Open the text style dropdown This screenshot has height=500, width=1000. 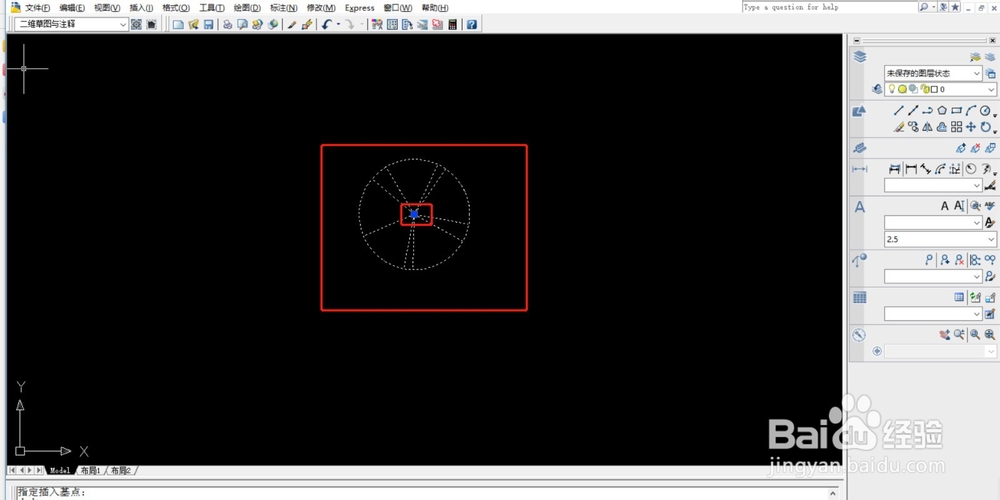coord(933,223)
